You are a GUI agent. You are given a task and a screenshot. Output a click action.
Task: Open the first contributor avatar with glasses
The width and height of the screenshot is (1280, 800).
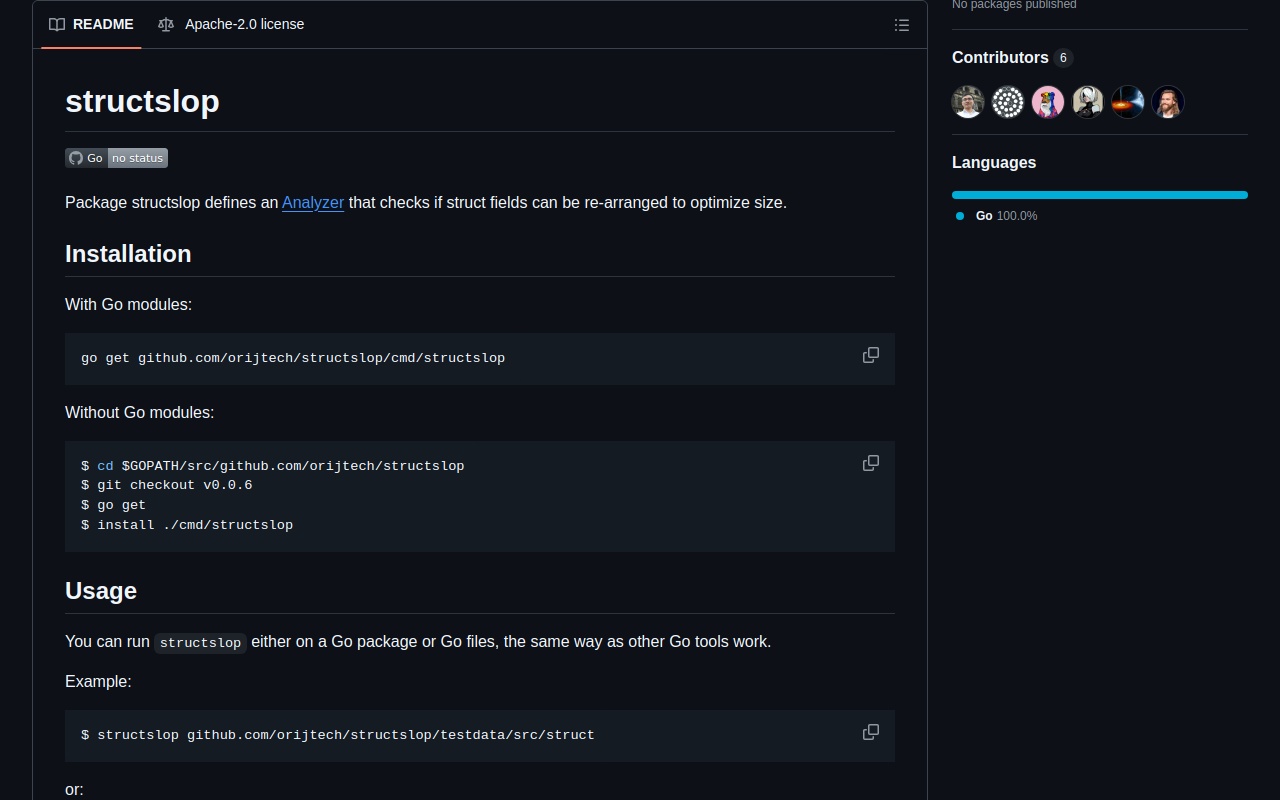coord(968,102)
